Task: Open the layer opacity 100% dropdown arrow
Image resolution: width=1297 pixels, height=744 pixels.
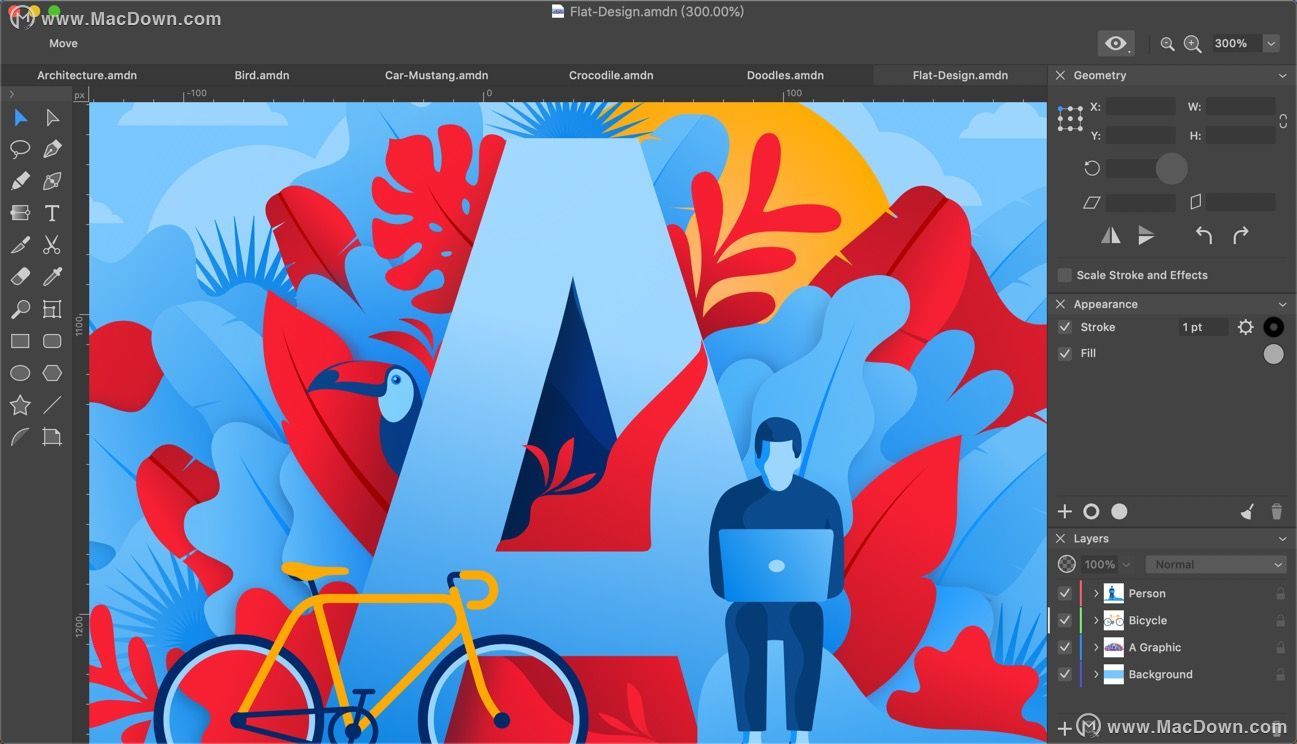Action: tap(1127, 564)
